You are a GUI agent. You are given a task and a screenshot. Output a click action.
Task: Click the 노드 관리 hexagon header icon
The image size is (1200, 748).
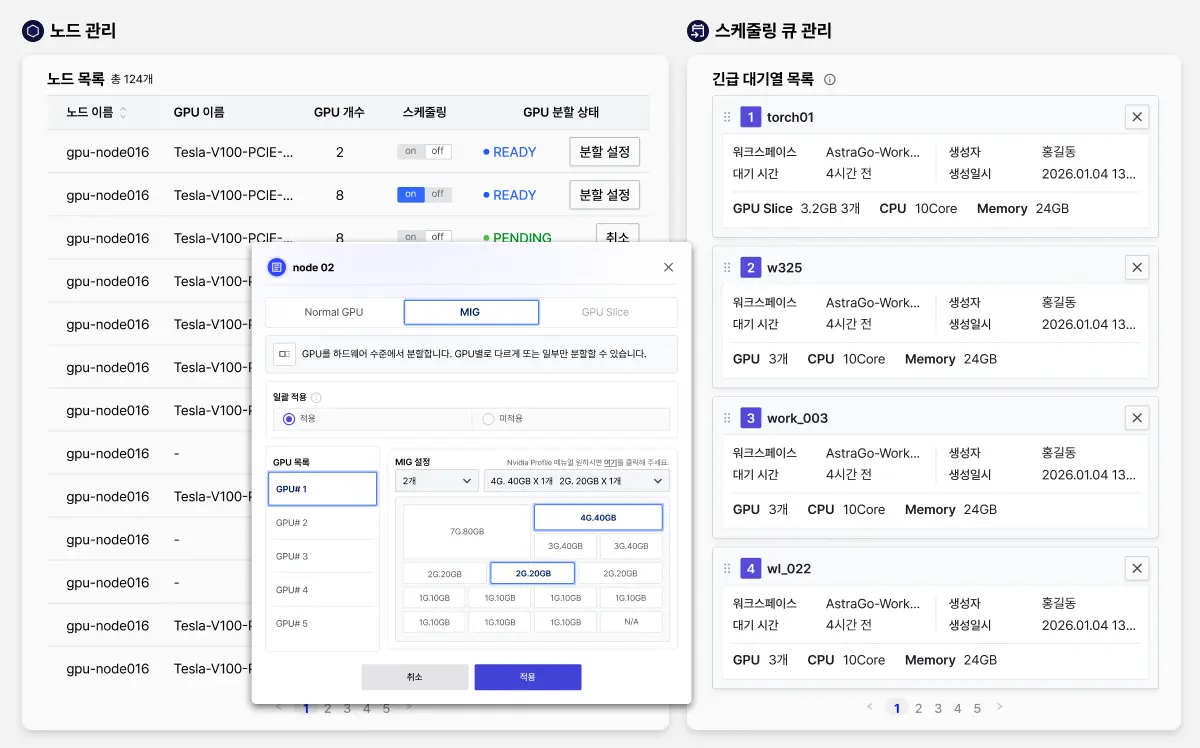pyautogui.click(x=33, y=31)
